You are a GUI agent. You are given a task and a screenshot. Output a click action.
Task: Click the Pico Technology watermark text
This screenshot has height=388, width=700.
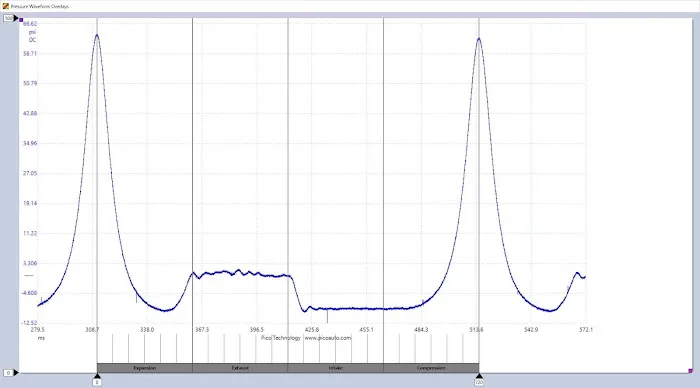pos(281,338)
